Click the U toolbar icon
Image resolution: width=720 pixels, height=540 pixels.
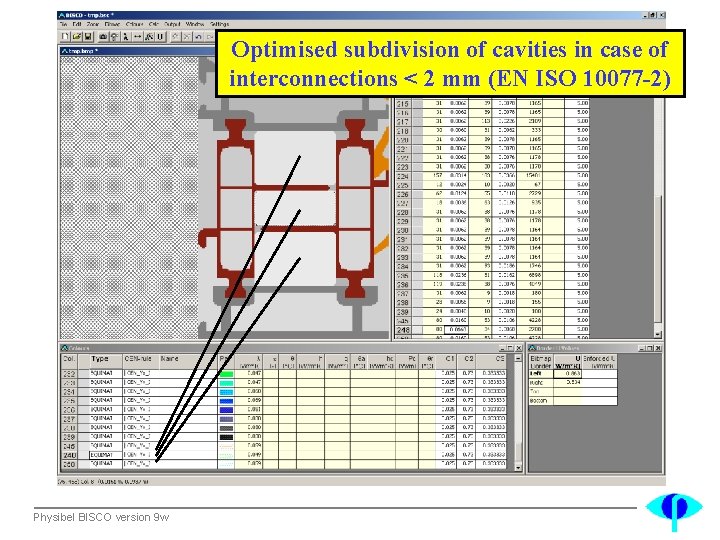coord(160,36)
